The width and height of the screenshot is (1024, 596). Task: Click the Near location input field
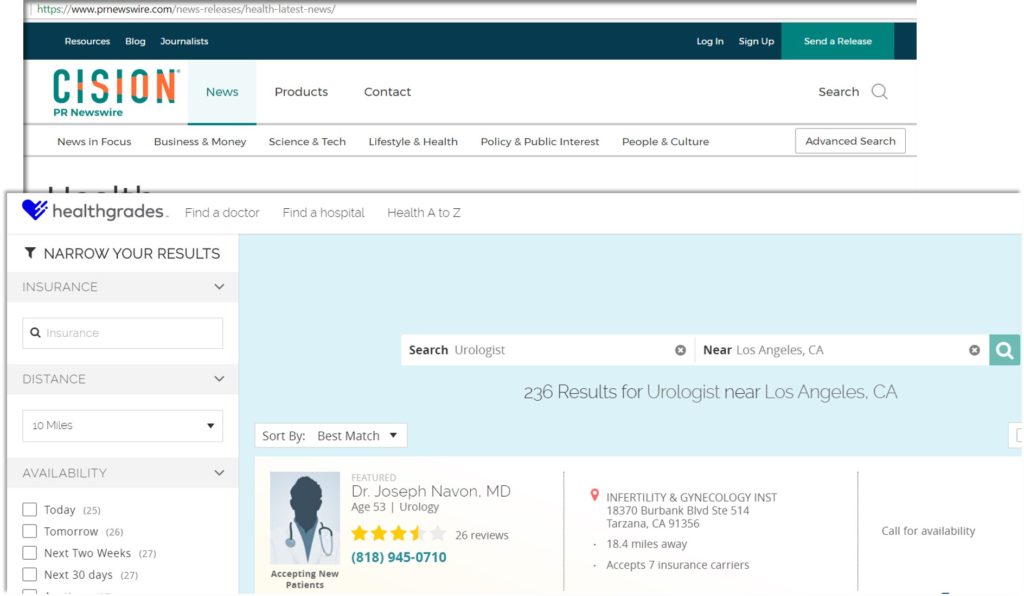(842, 350)
